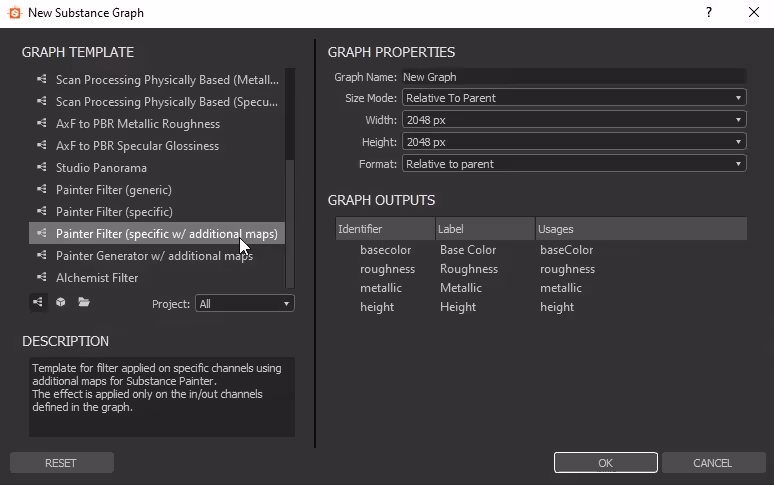
Task: Open the Width dropdown
Action: (574, 120)
